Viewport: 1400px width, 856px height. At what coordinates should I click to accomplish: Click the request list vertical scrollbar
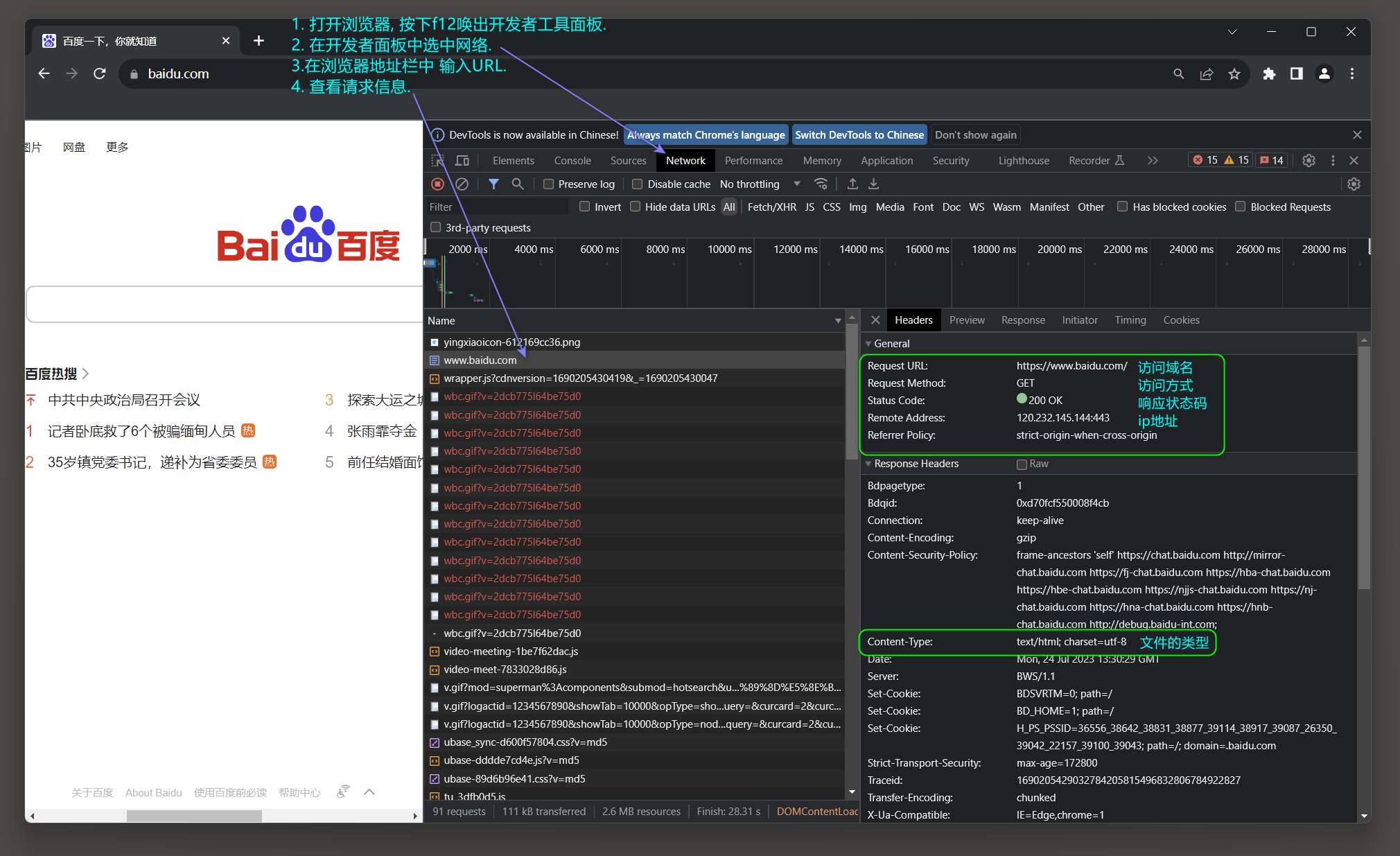[852, 393]
